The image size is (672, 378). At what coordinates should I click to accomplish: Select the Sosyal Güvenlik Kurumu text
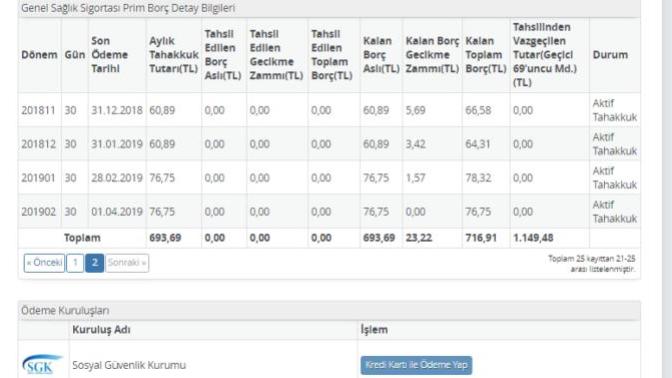click(129, 365)
